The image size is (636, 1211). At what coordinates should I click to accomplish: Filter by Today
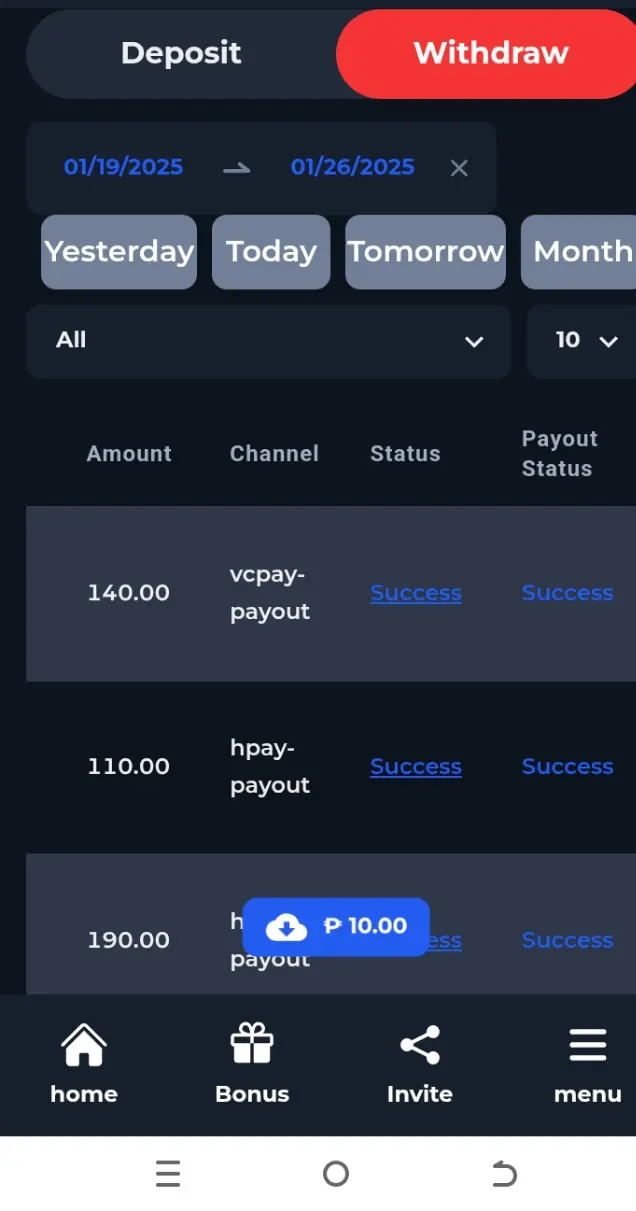pyautogui.click(x=271, y=252)
